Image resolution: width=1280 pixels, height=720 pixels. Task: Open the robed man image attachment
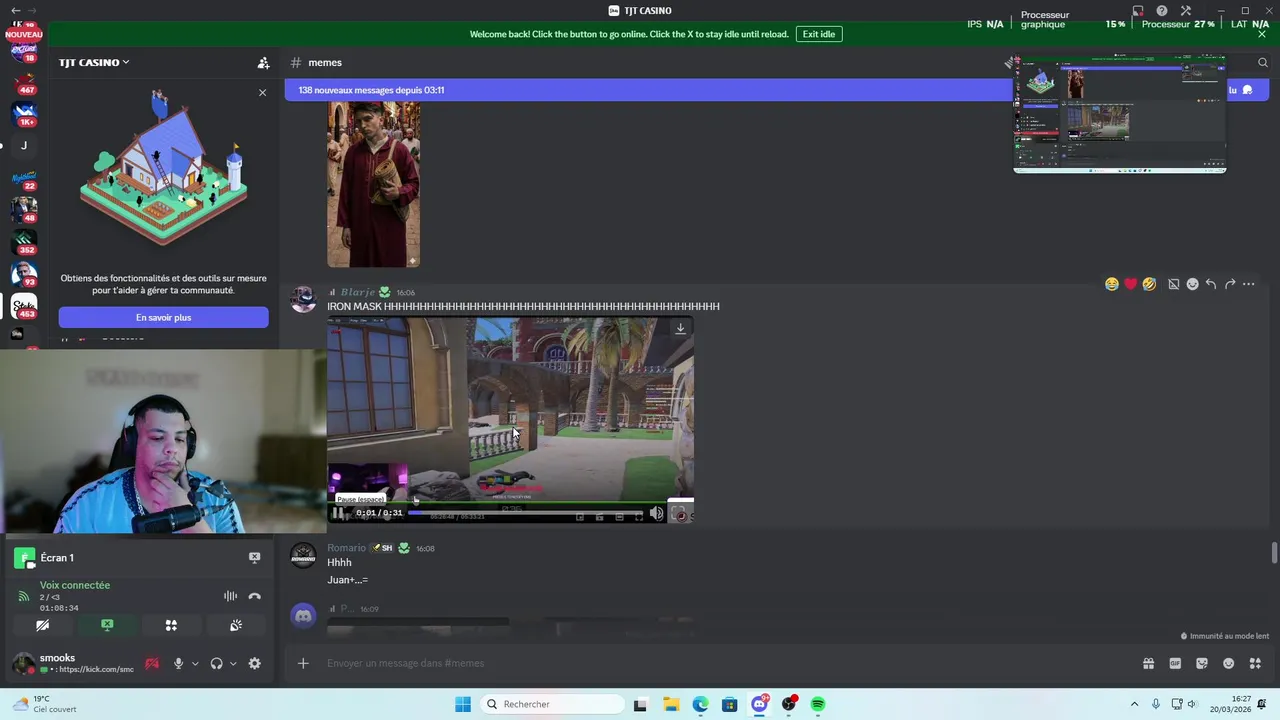point(373,184)
